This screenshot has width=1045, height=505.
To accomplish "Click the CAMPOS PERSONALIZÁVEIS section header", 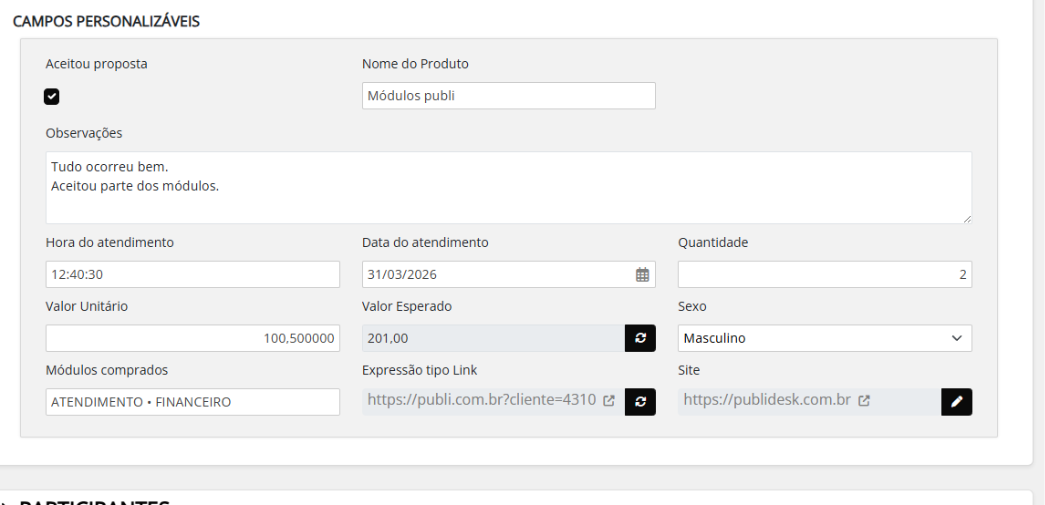I will click(106, 21).
